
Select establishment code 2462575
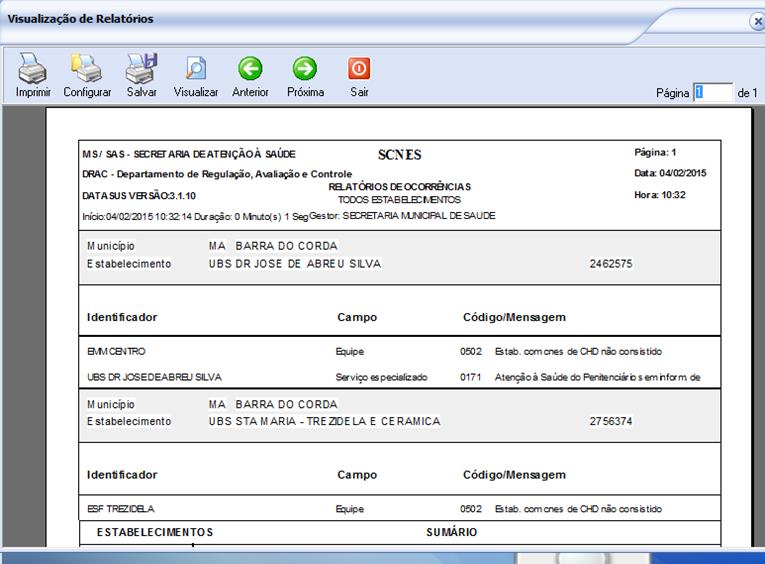point(611,264)
